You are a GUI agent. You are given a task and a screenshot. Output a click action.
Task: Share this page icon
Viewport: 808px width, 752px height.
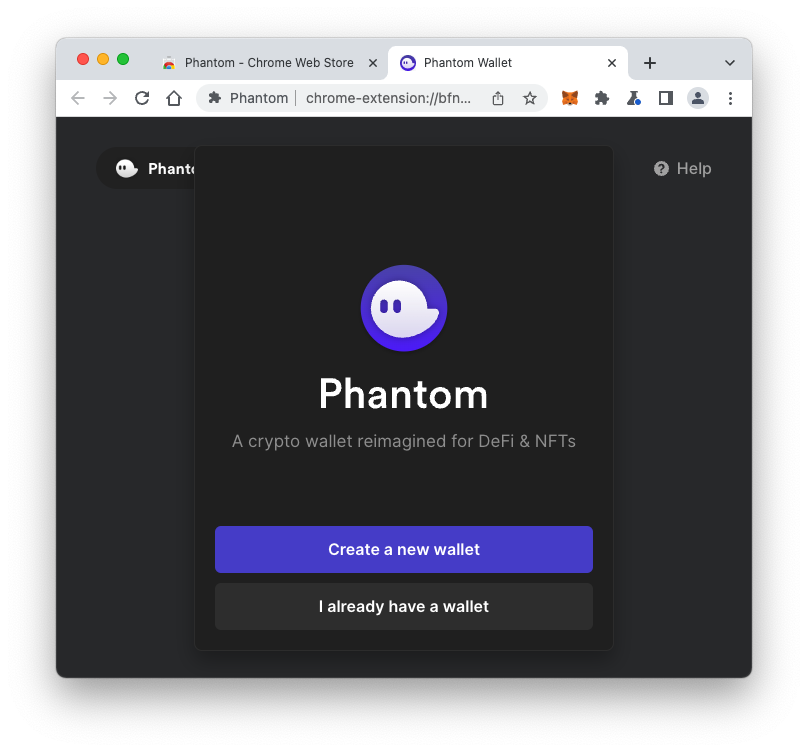click(x=497, y=98)
